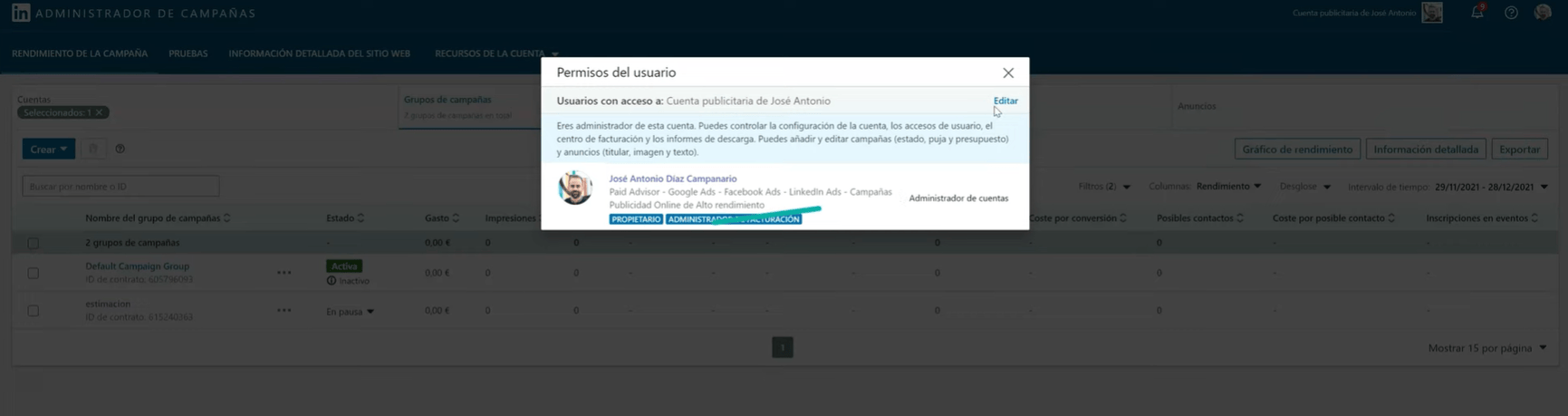Click the account thumbnail beside Cuenta publicitaria
Image resolution: width=1568 pixels, height=416 pixels.
coord(1432,13)
